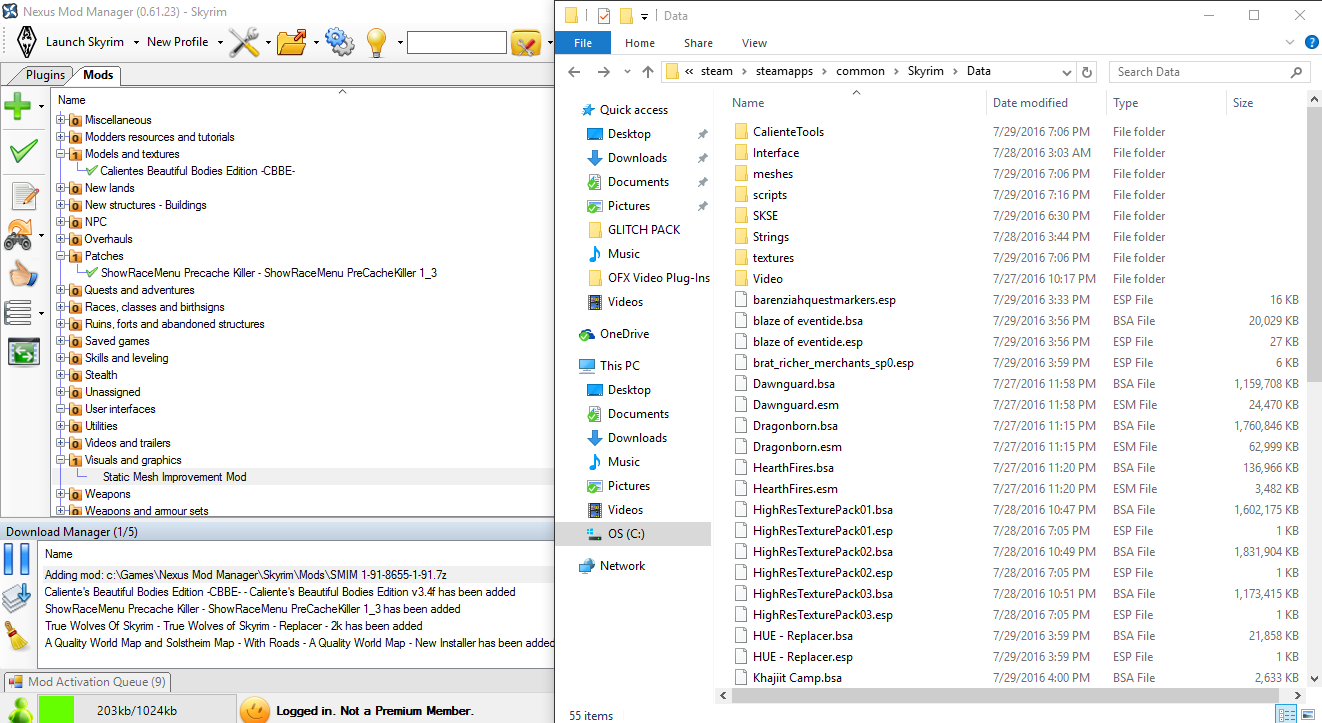Select the CalienteTools folder

click(x=788, y=132)
